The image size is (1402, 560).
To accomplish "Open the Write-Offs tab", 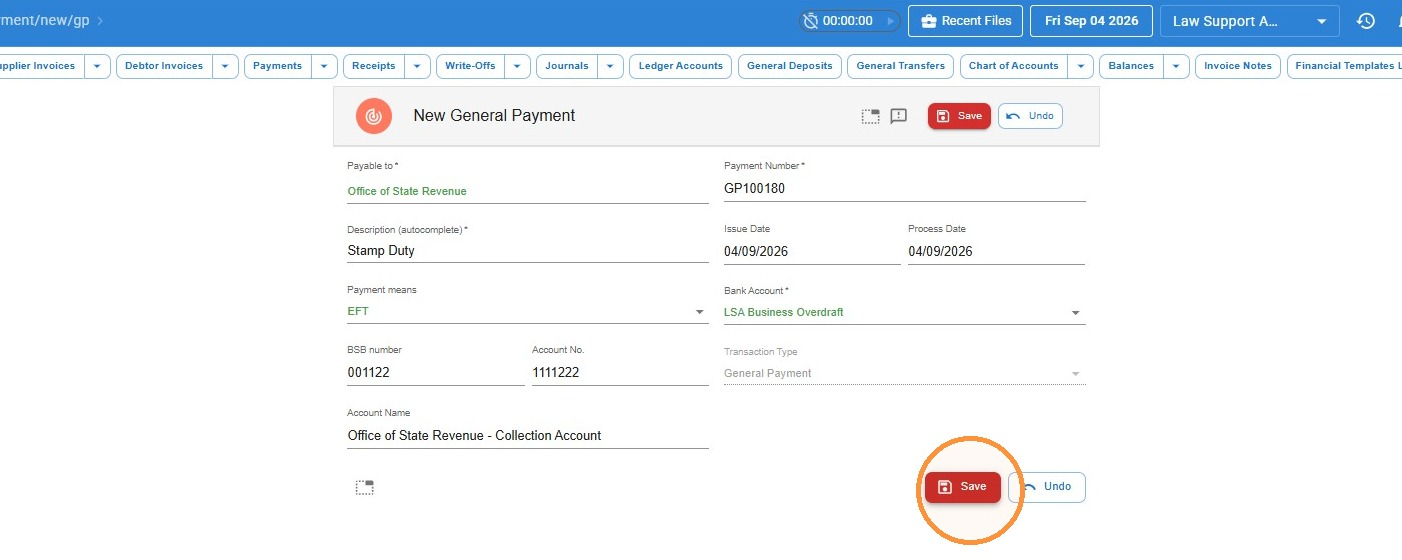I will pos(470,66).
